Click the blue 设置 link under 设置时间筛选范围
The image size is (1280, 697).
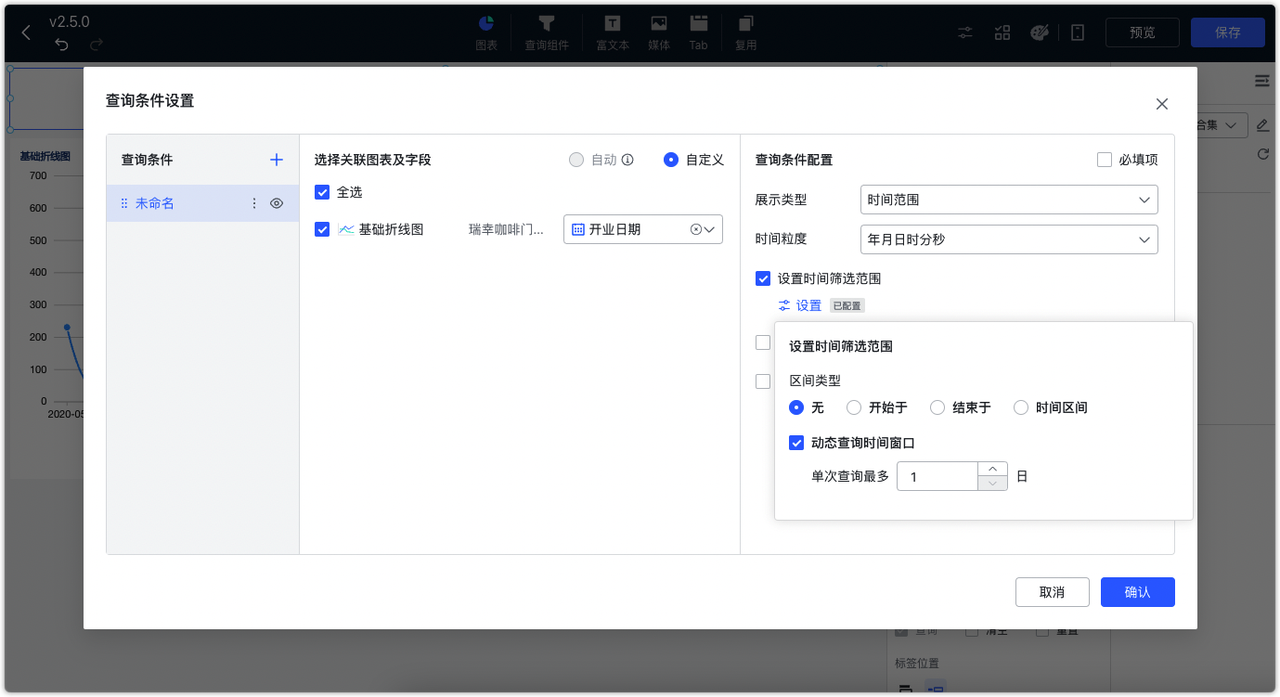(806, 305)
